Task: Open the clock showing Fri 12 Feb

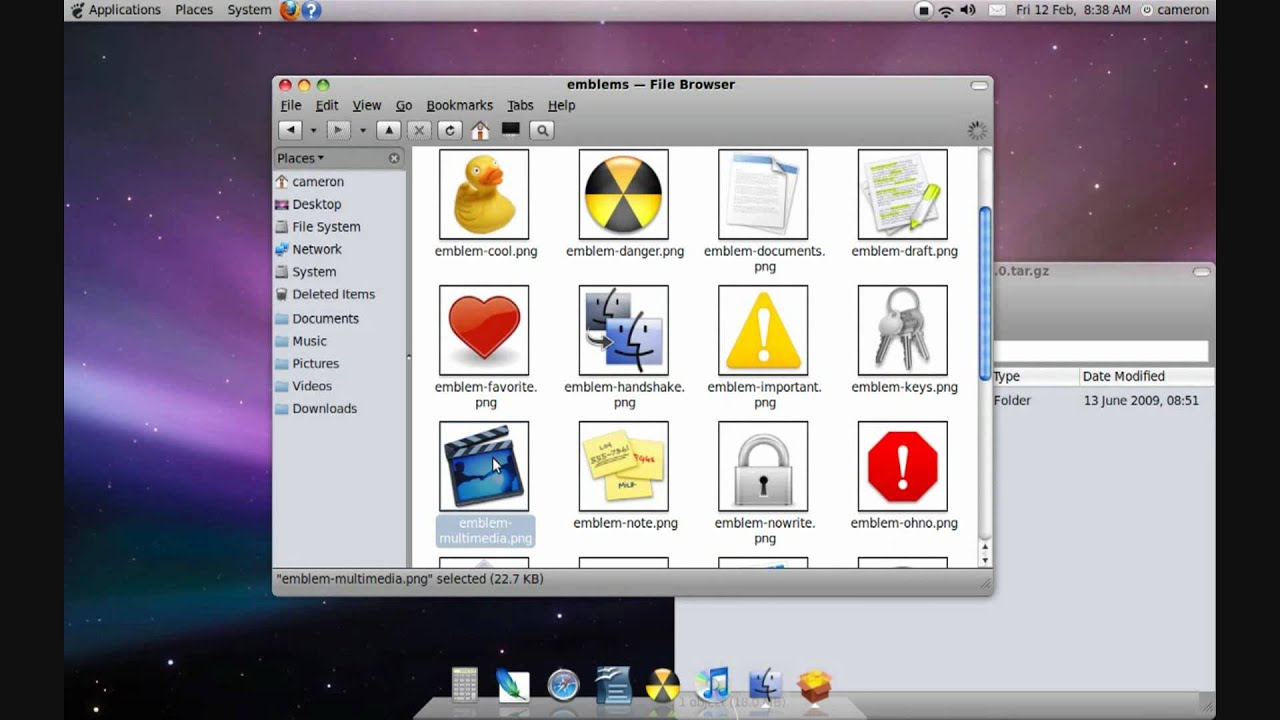Action: pyautogui.click(x=1073, y=10)
